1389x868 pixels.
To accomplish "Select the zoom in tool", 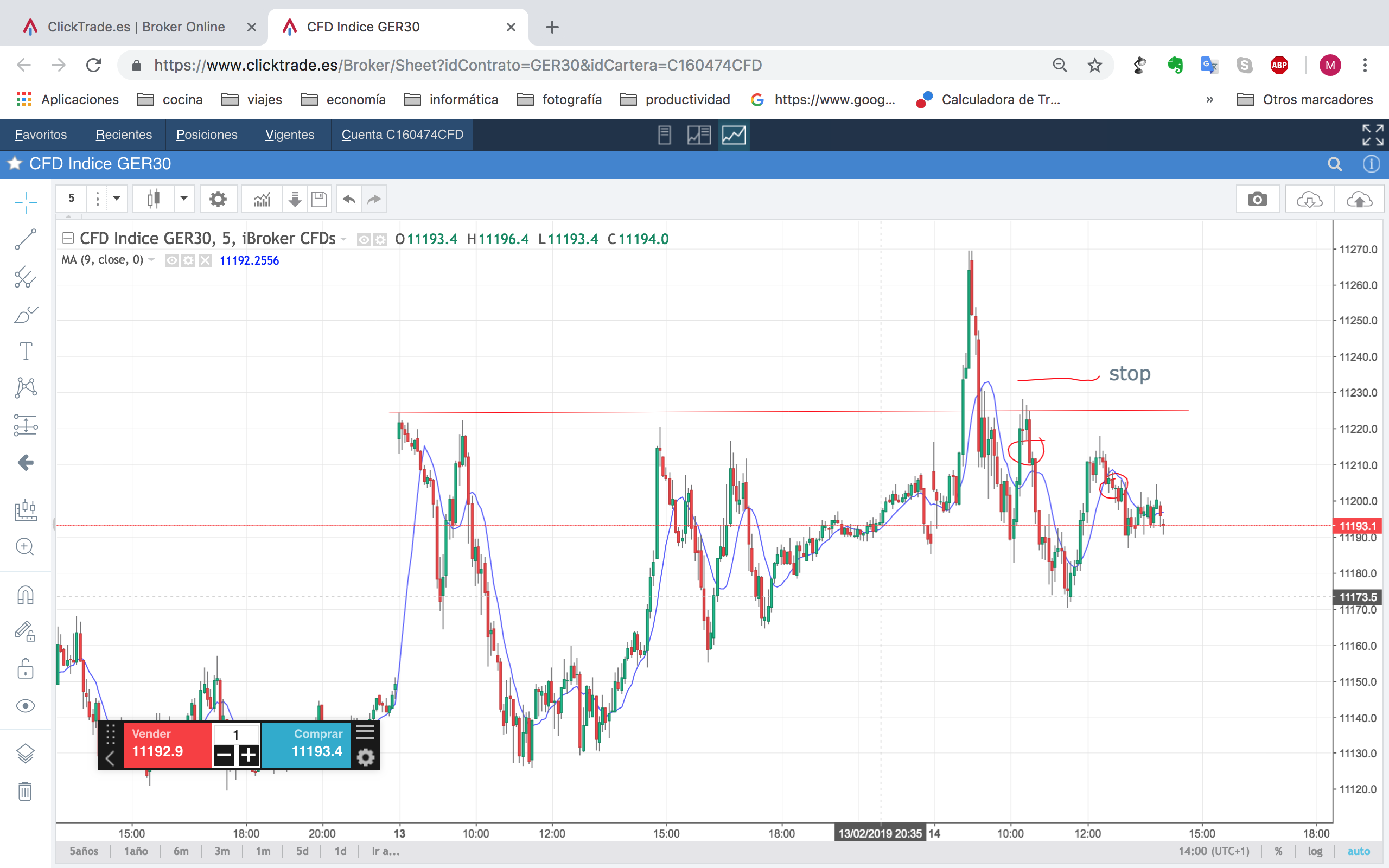I will (26, 546).
